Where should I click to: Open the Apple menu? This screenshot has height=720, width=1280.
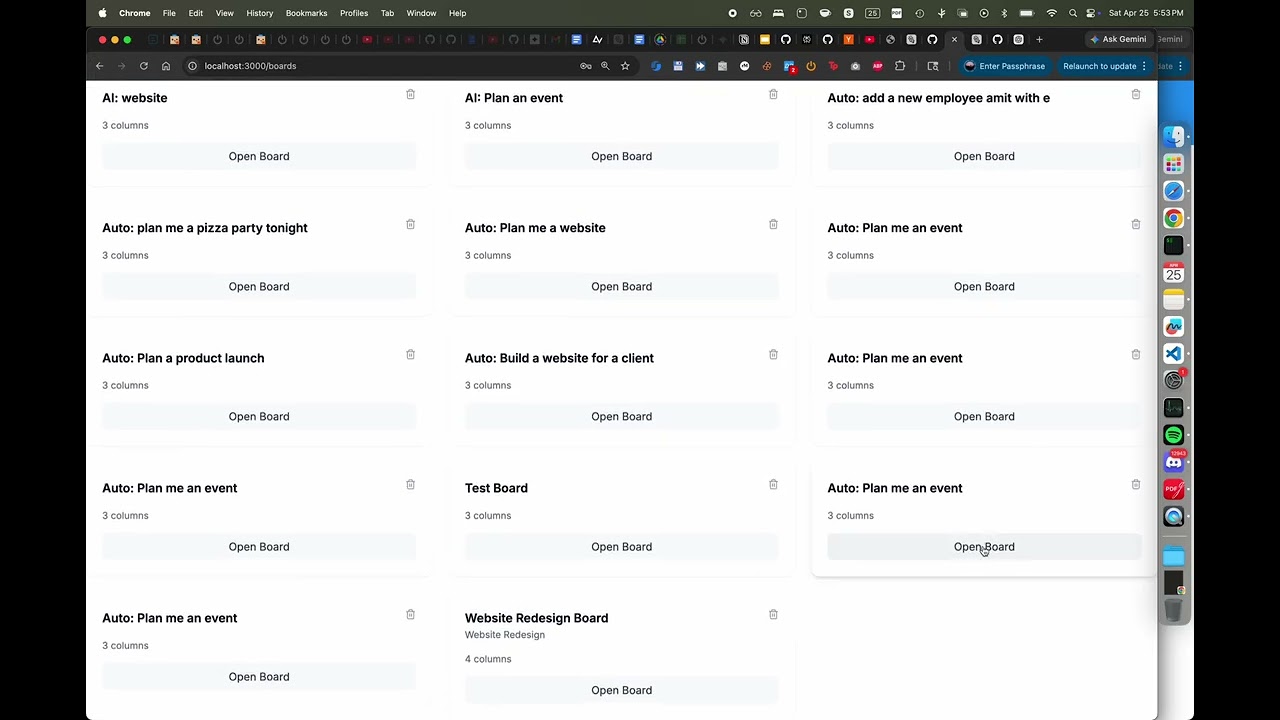[102, 13]
